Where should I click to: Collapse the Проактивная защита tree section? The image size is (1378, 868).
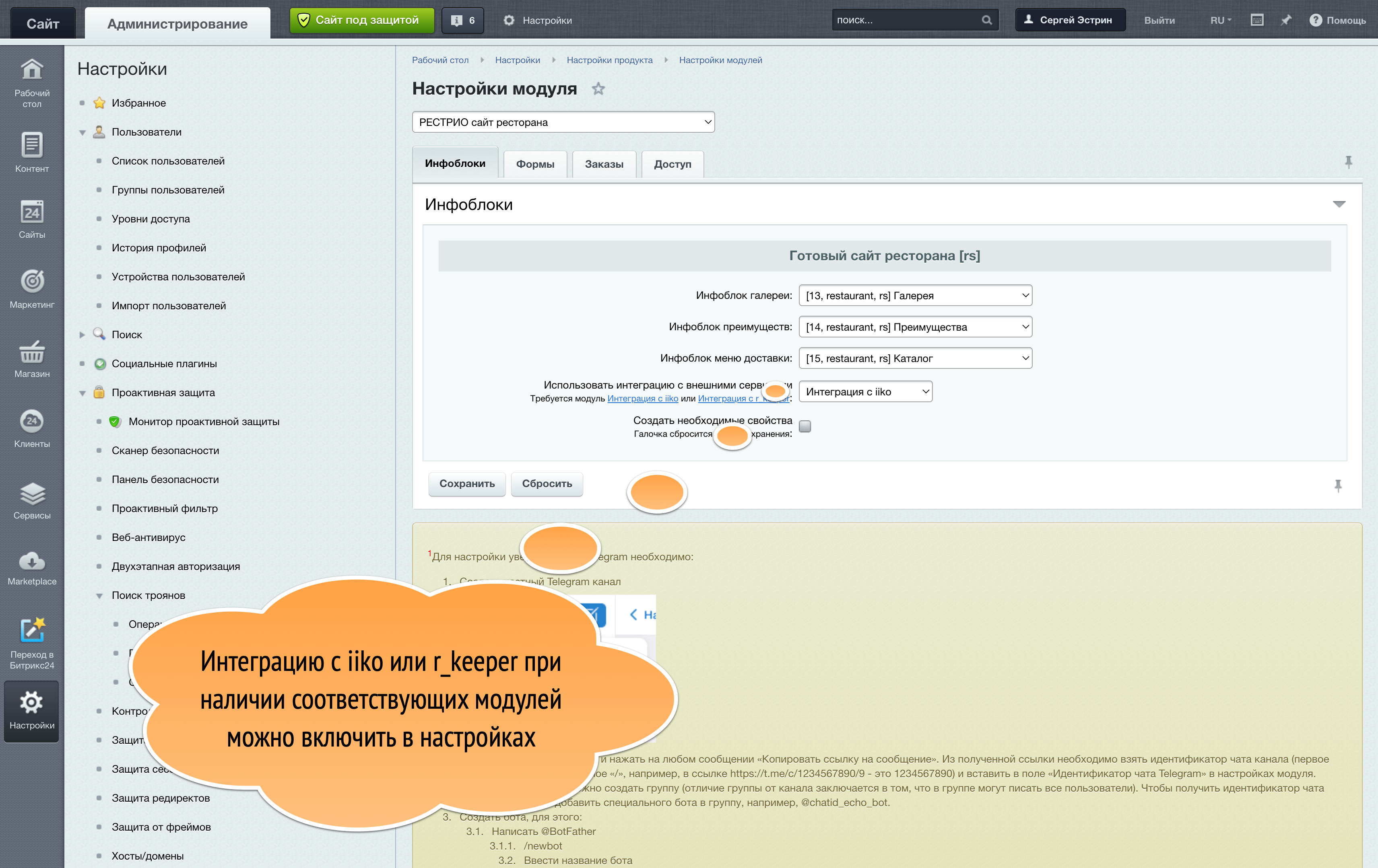pyautogui.click(x=83, y=393)
